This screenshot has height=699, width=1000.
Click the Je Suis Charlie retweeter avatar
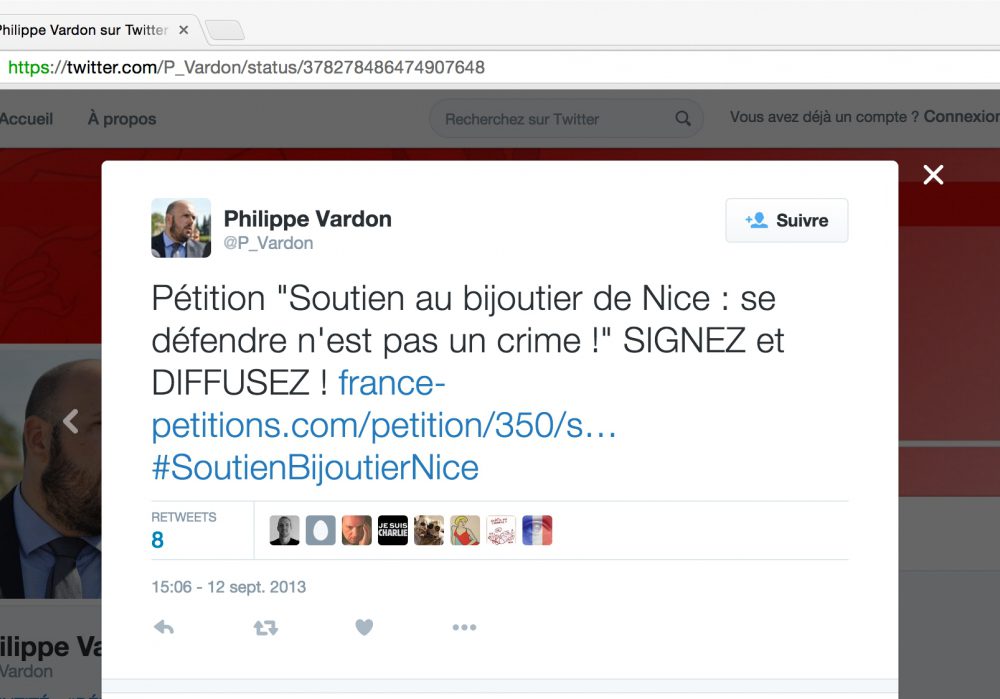393,530
